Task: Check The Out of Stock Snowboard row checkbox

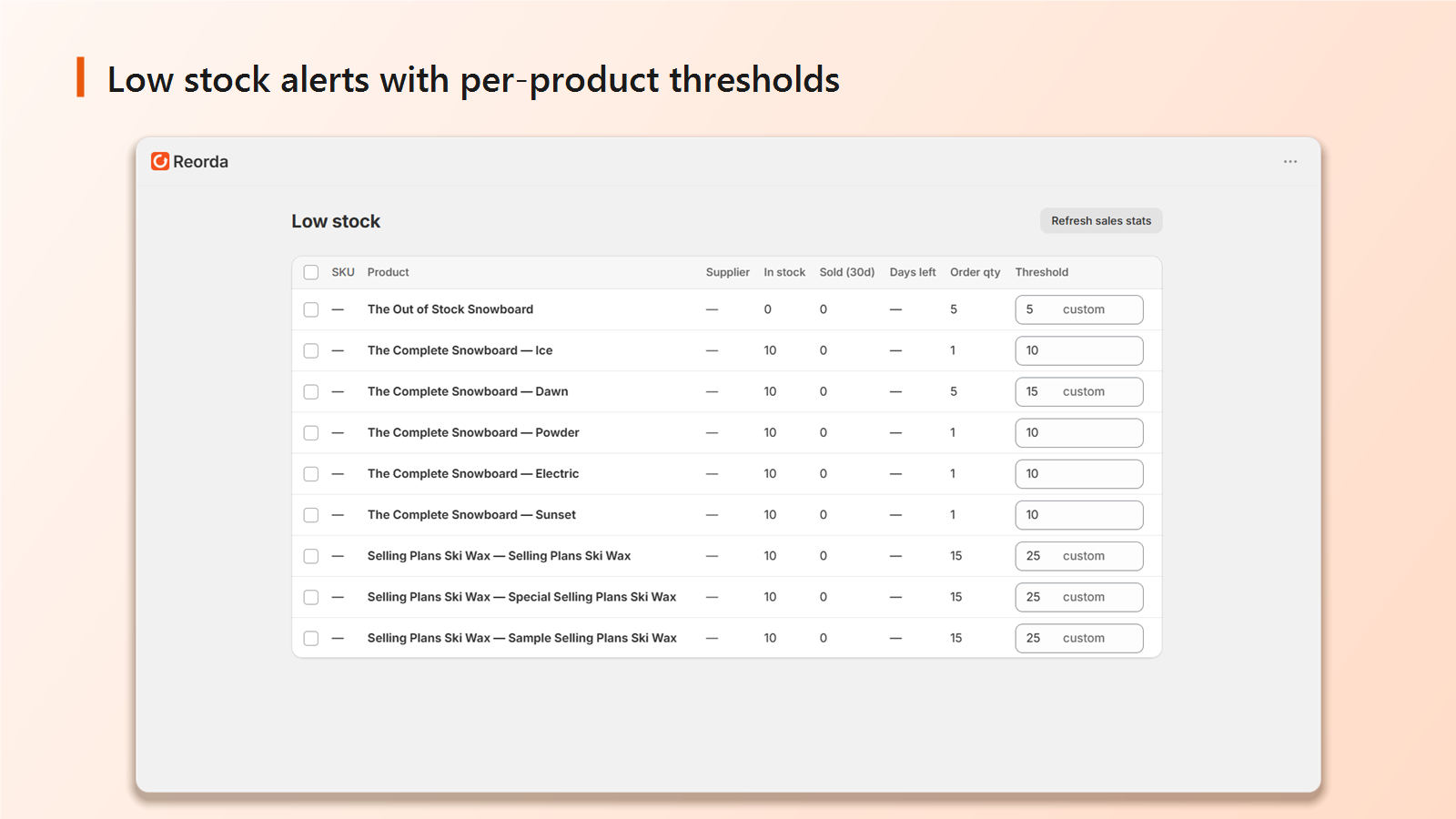Action: (x=311, y=309)
